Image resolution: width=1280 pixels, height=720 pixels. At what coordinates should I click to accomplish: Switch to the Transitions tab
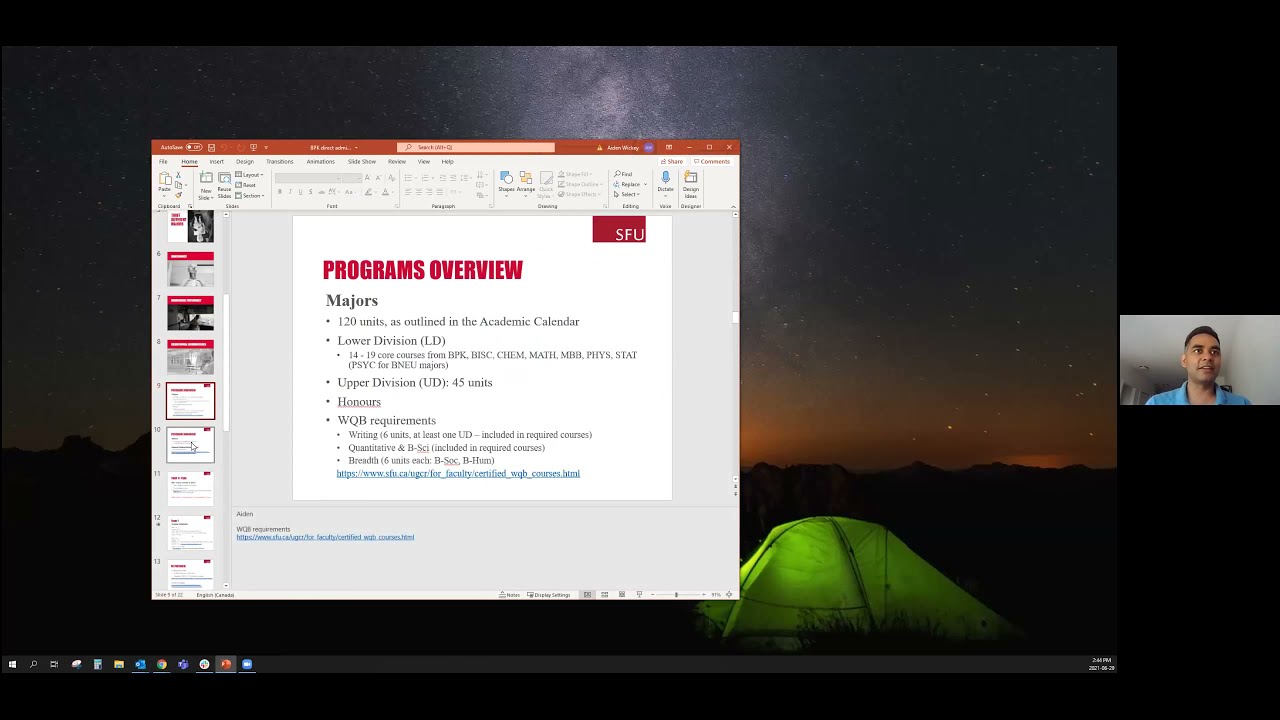[x=280, y=162]
